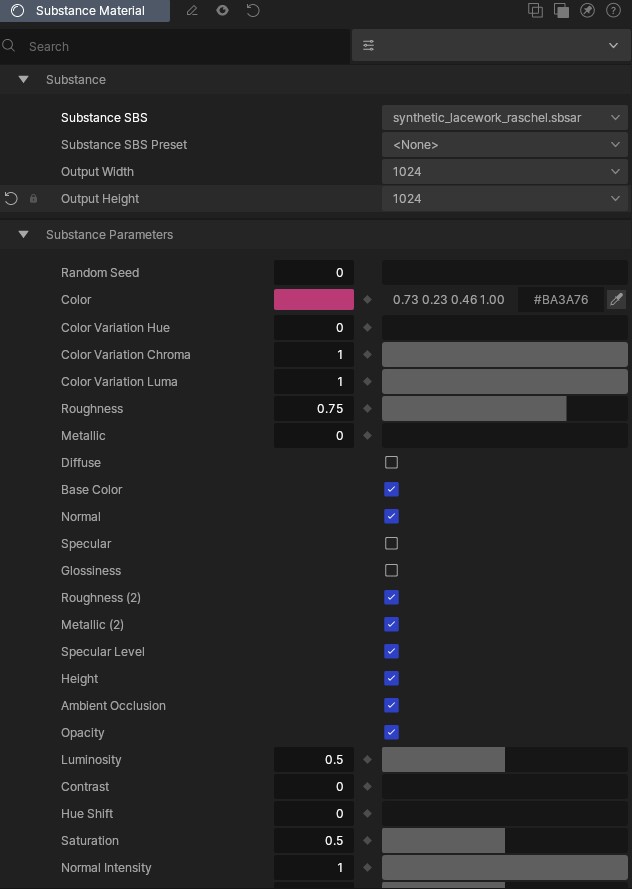Toggle the eye visibility icon in header

coord(222,11)
